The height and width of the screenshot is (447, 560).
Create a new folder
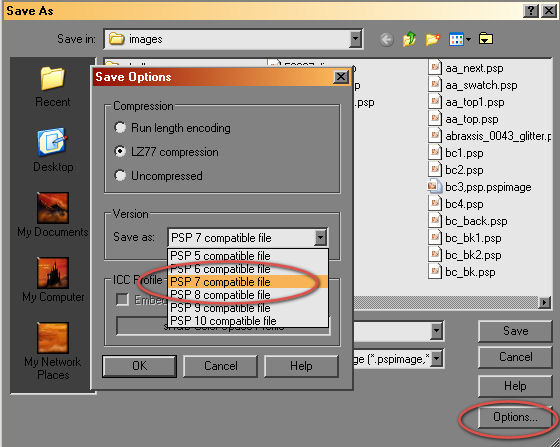point(432,39)
